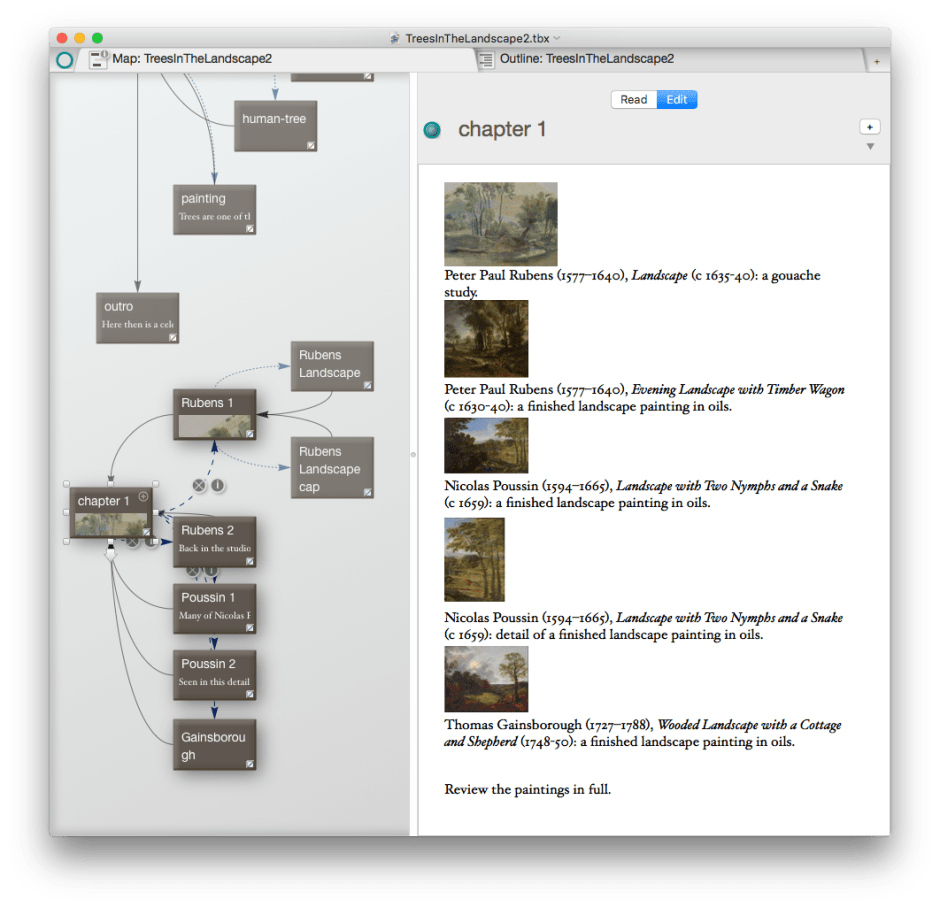Click the map view icon in the Map tab

tap(98, 59)
